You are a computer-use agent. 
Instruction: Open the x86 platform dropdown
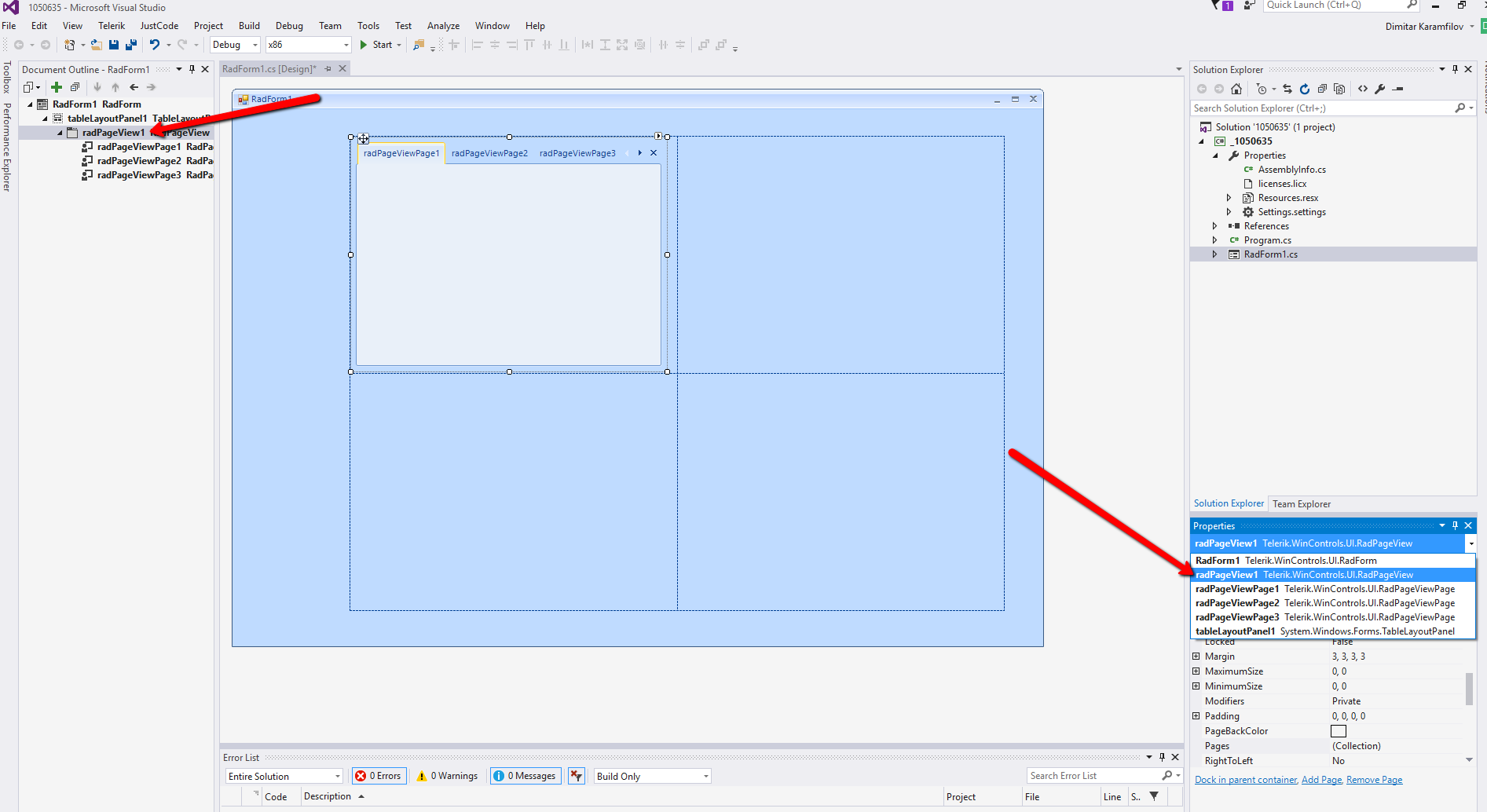[x=308, y=45]
